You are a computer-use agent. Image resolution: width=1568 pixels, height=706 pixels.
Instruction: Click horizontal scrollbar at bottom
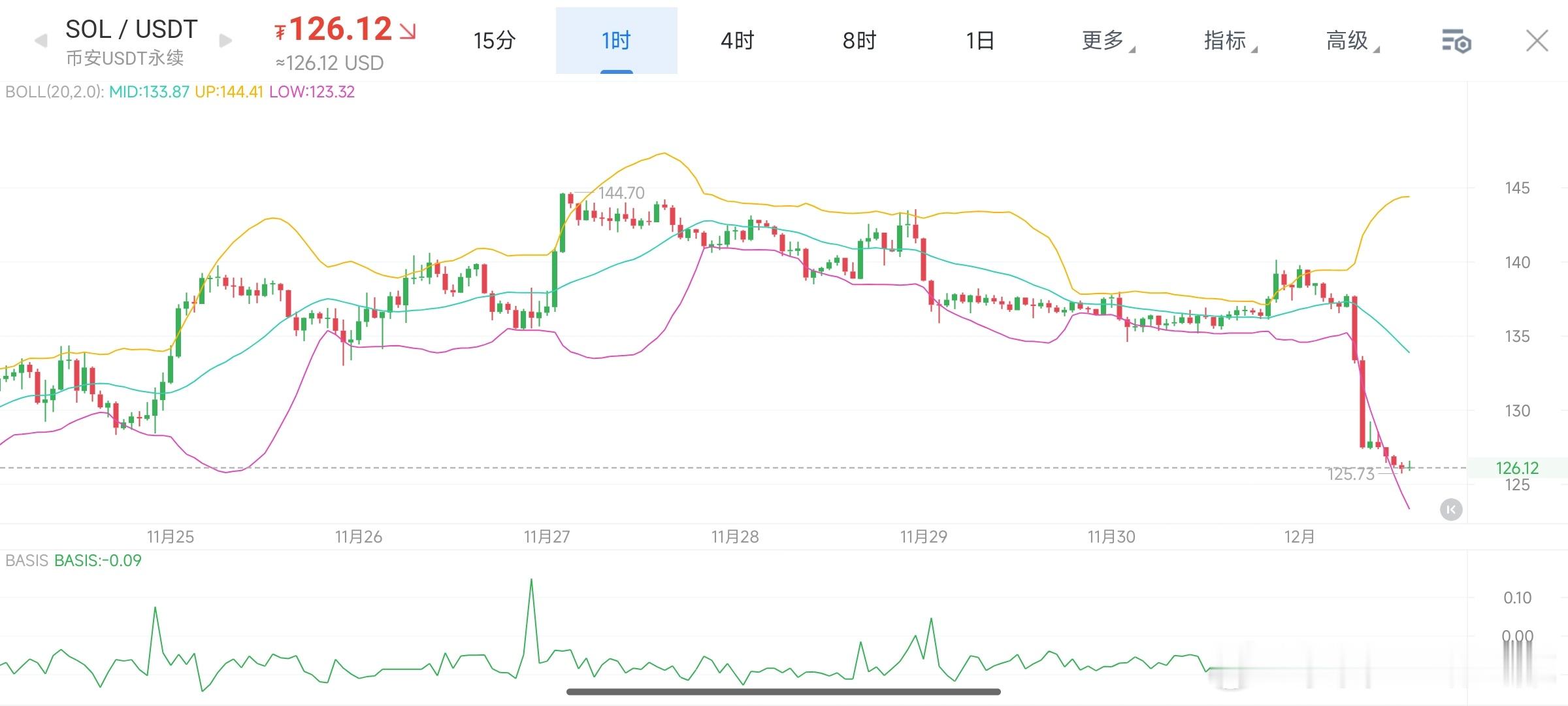[x=783, y=692]
